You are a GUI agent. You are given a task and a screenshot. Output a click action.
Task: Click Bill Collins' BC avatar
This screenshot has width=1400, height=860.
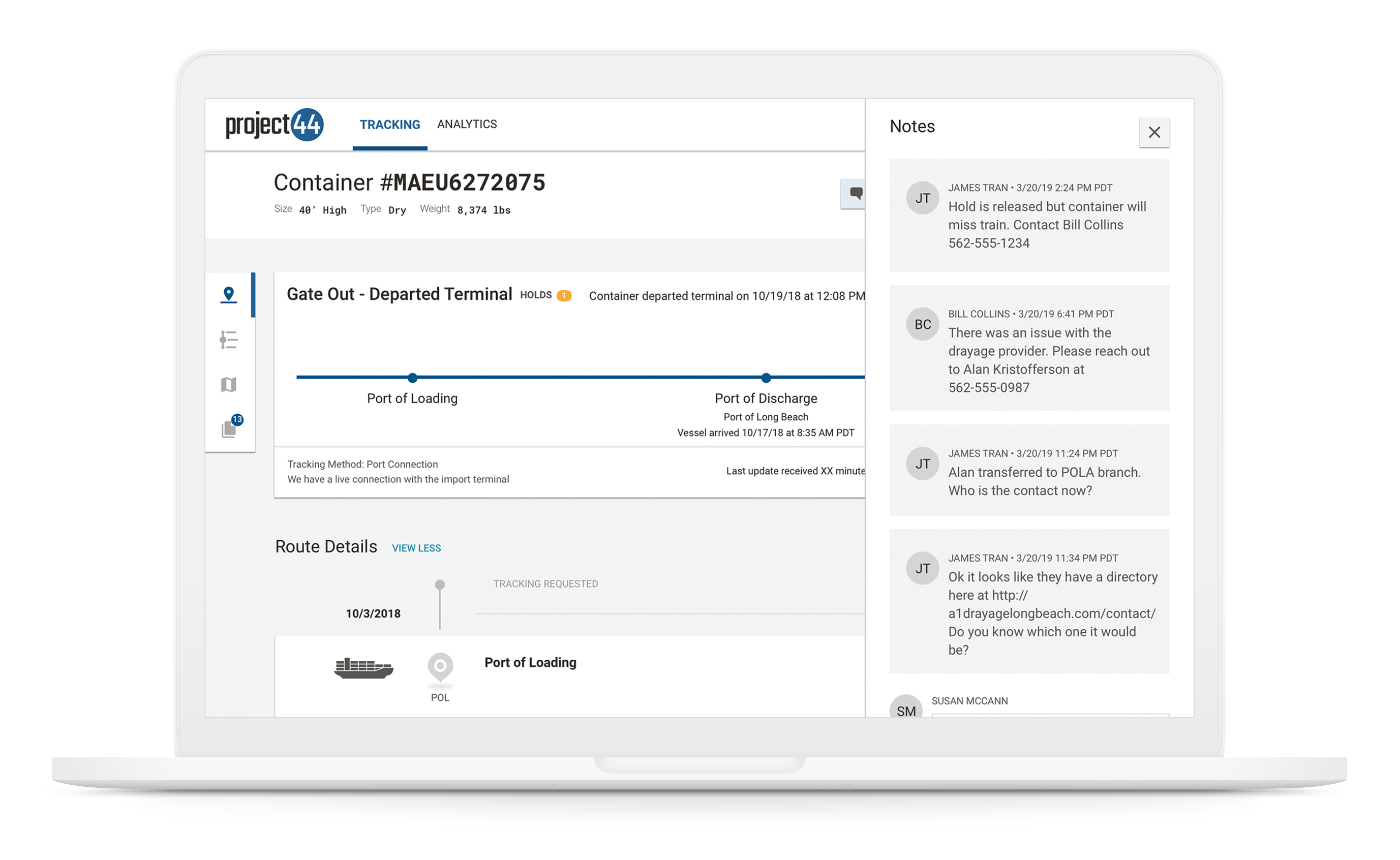pos(922,324)
